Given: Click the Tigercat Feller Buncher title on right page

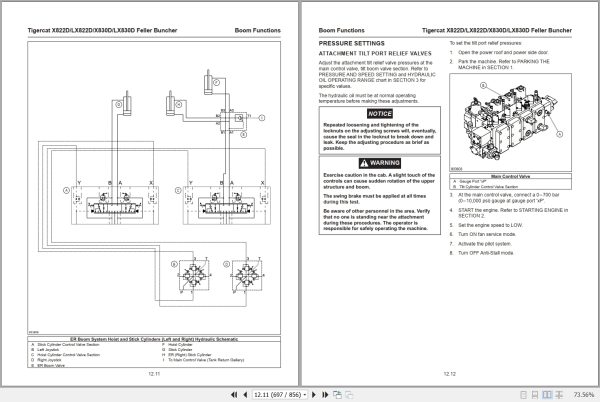Looking at the screenshot, I should pos(497,30).
